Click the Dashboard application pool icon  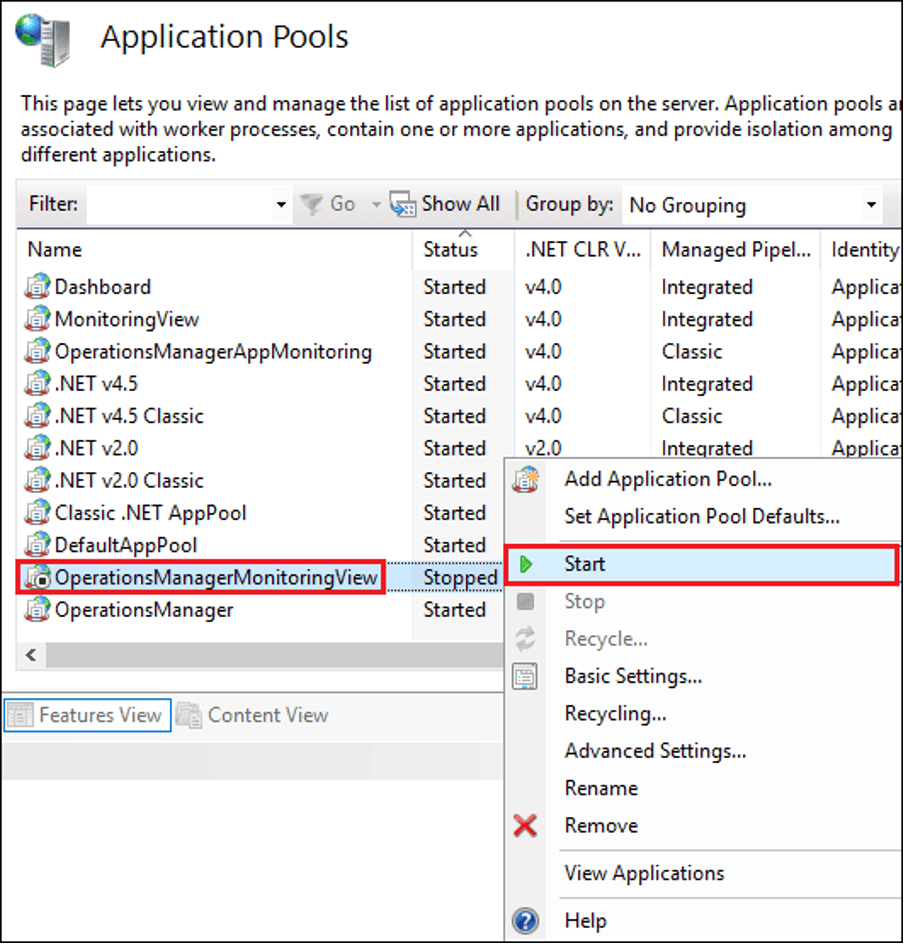coord(37,288)
